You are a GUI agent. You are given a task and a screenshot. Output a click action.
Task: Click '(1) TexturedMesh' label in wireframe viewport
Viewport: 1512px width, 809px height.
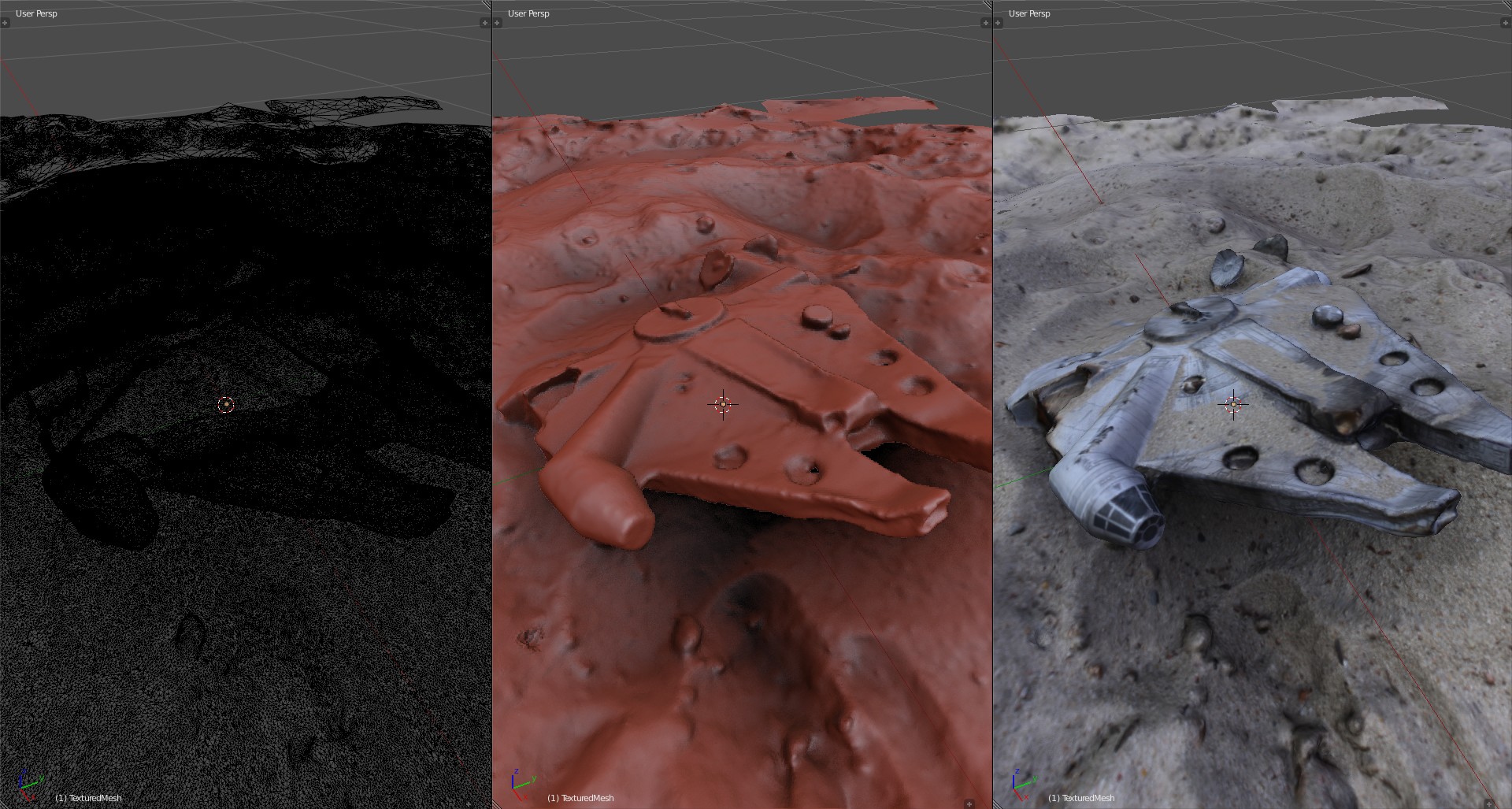tap(88, 798)
